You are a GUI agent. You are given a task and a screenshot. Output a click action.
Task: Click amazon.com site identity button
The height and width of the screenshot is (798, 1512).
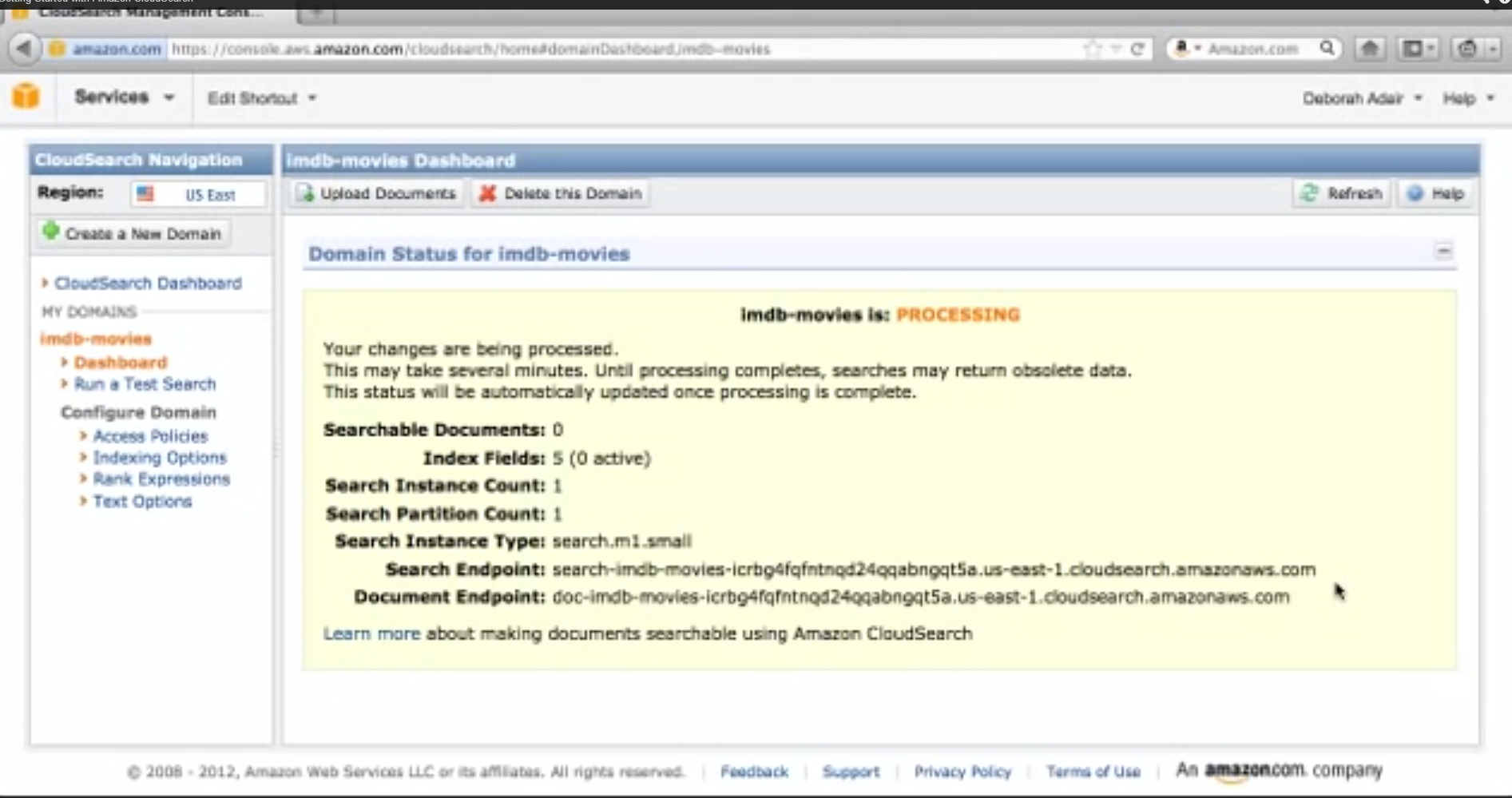tap(105, 49)
